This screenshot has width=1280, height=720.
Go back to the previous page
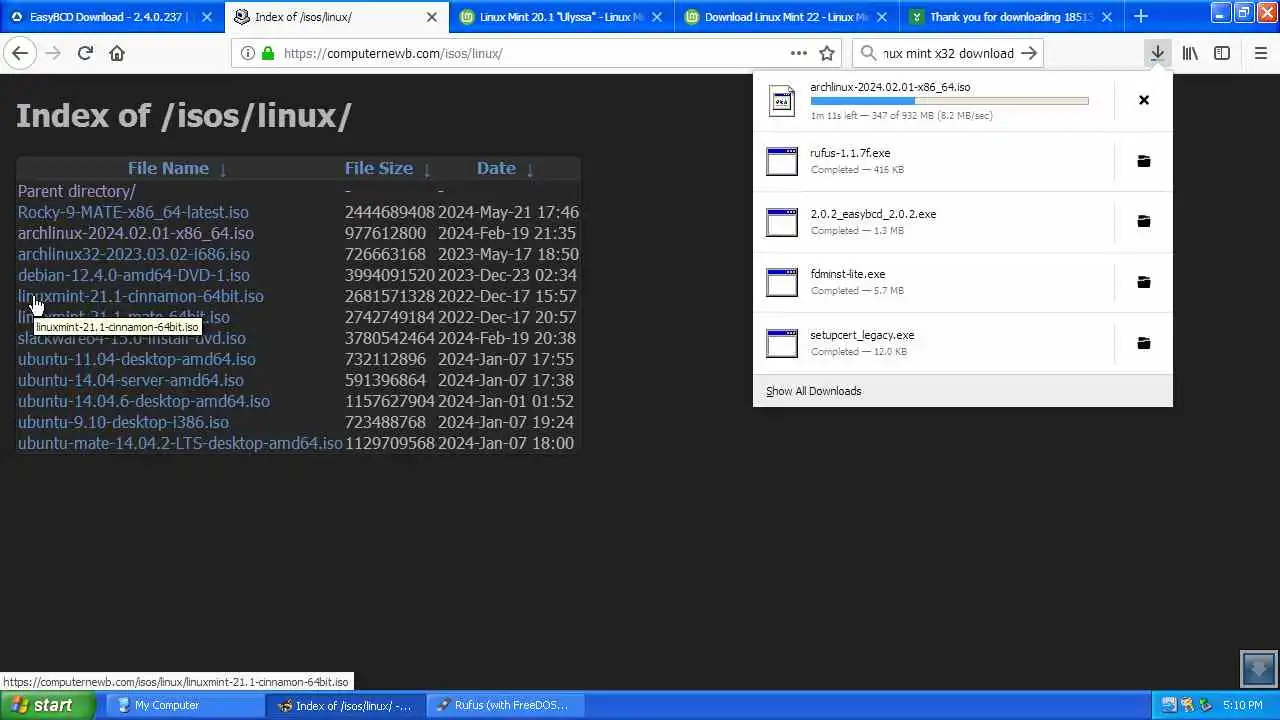tap(20, 53)
